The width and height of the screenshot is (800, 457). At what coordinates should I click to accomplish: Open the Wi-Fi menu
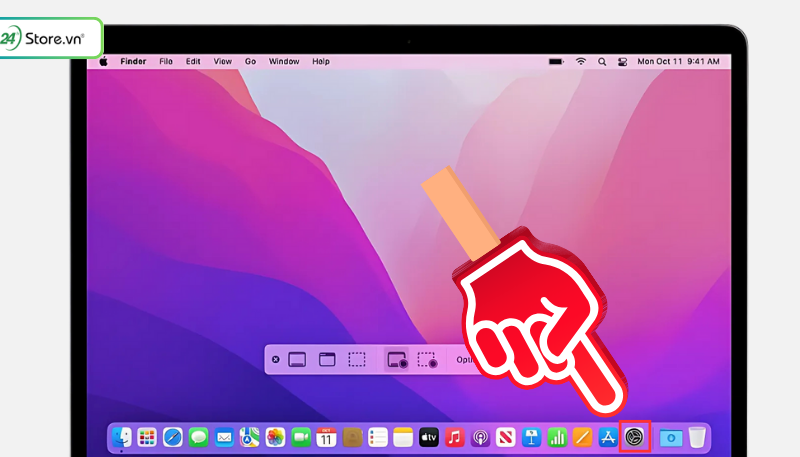click(x=581, y=61)
